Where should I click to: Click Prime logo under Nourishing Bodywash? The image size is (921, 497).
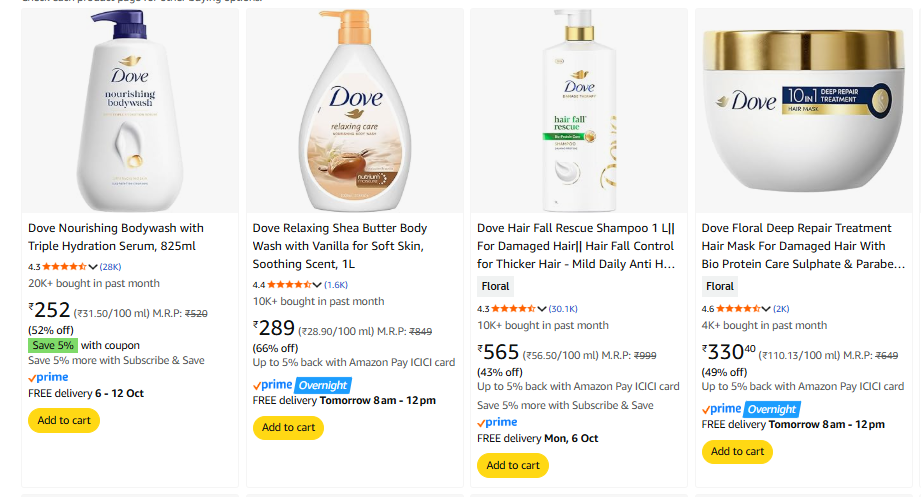click(48, 377)
